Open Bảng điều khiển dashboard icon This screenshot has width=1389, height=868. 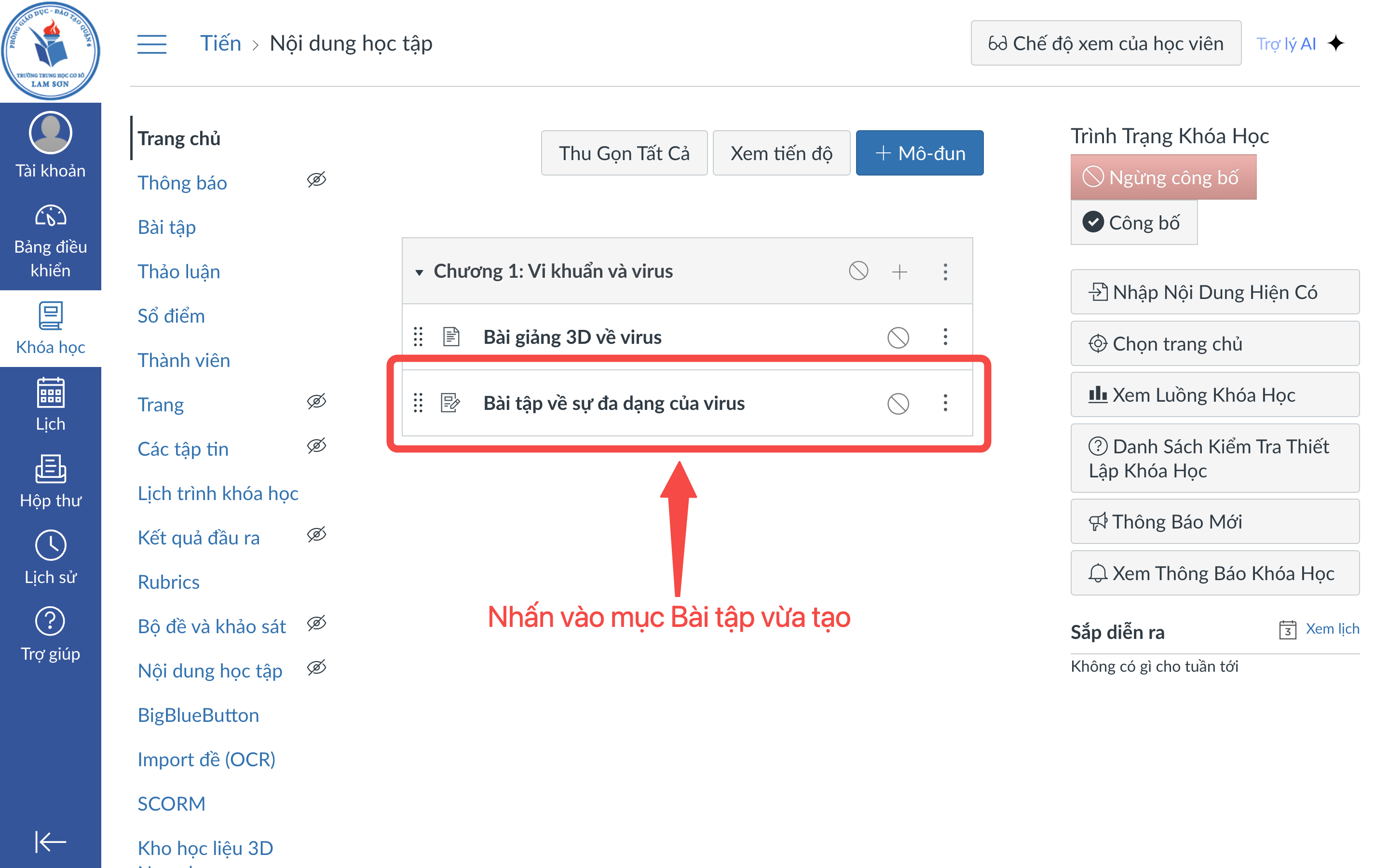pyautogui.click(x=51, y=217)
